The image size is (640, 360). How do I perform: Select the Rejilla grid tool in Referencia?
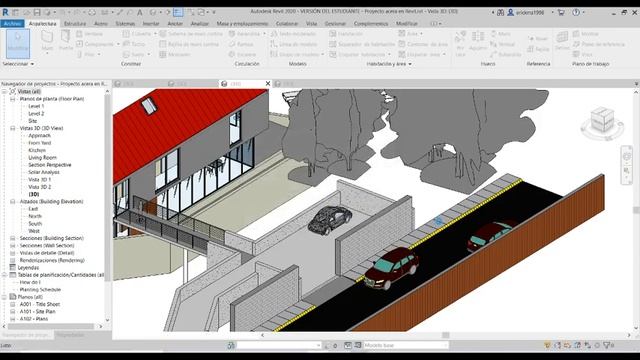[538, 49]
